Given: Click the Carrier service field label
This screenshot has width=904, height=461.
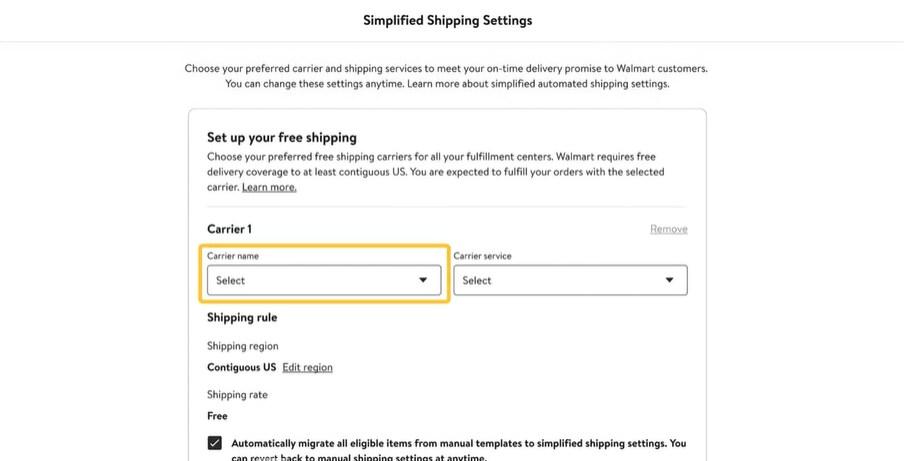Looking at the screenshot, I should 482,256.
